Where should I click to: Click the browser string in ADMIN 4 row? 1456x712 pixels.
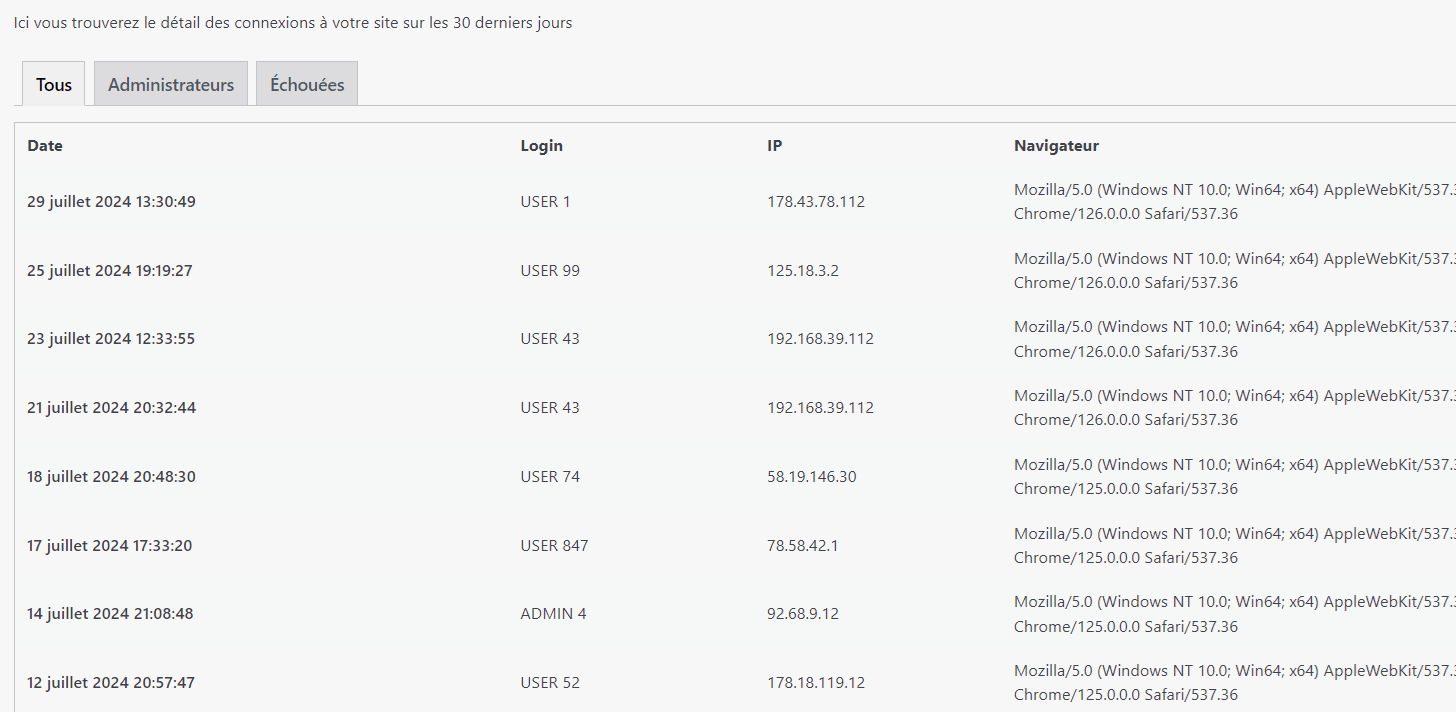1235,614
